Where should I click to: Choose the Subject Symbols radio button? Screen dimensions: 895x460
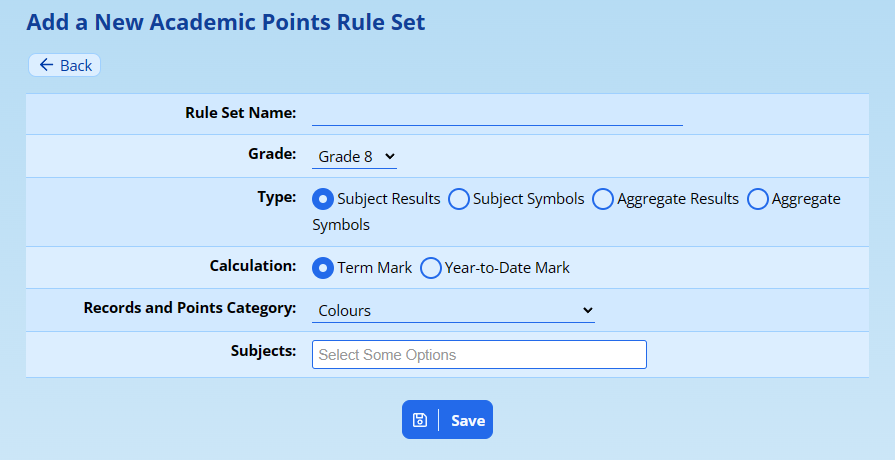pyautogui.click(x=459, y=199)
